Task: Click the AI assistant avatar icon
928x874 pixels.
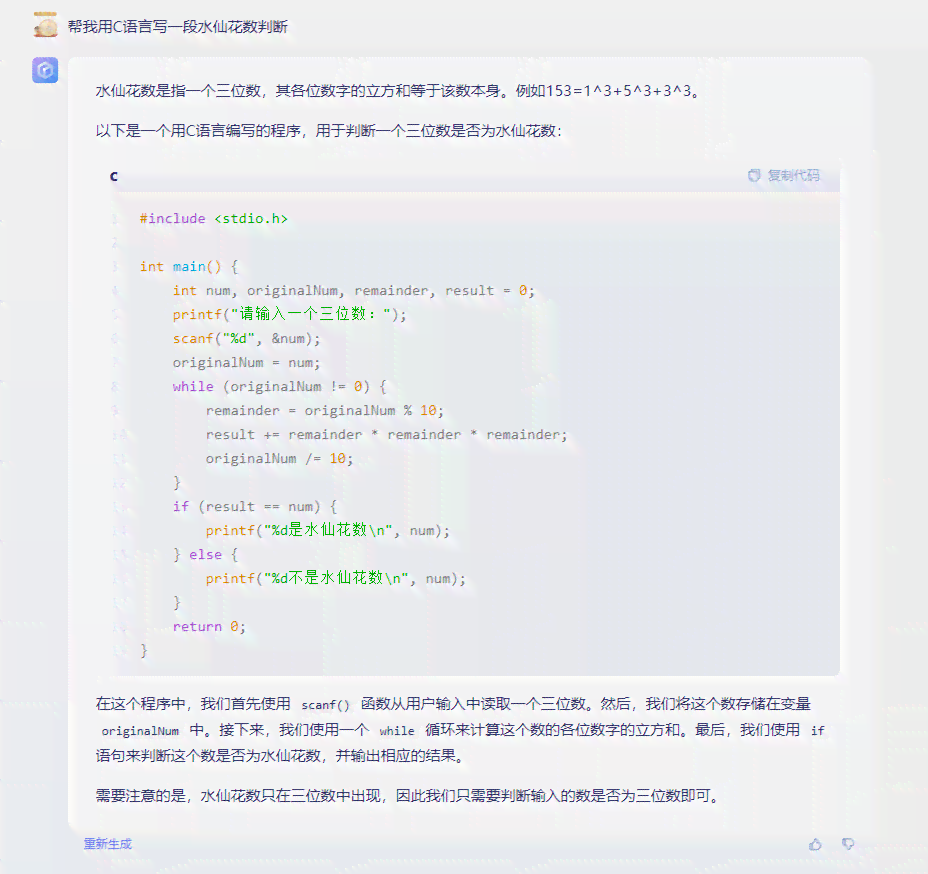Action: click(45, 70)
